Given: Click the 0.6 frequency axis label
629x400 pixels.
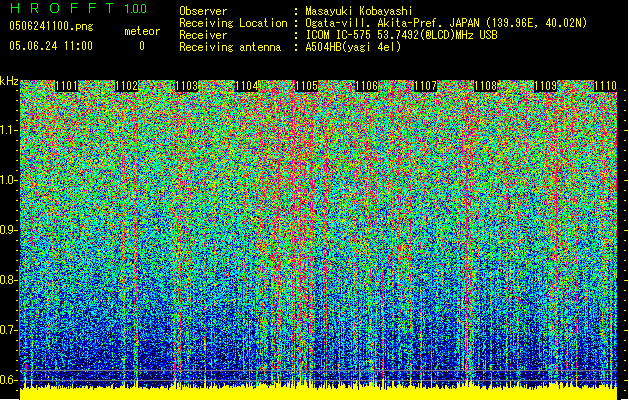Looking at the screenshot, I should coord(9,380).
